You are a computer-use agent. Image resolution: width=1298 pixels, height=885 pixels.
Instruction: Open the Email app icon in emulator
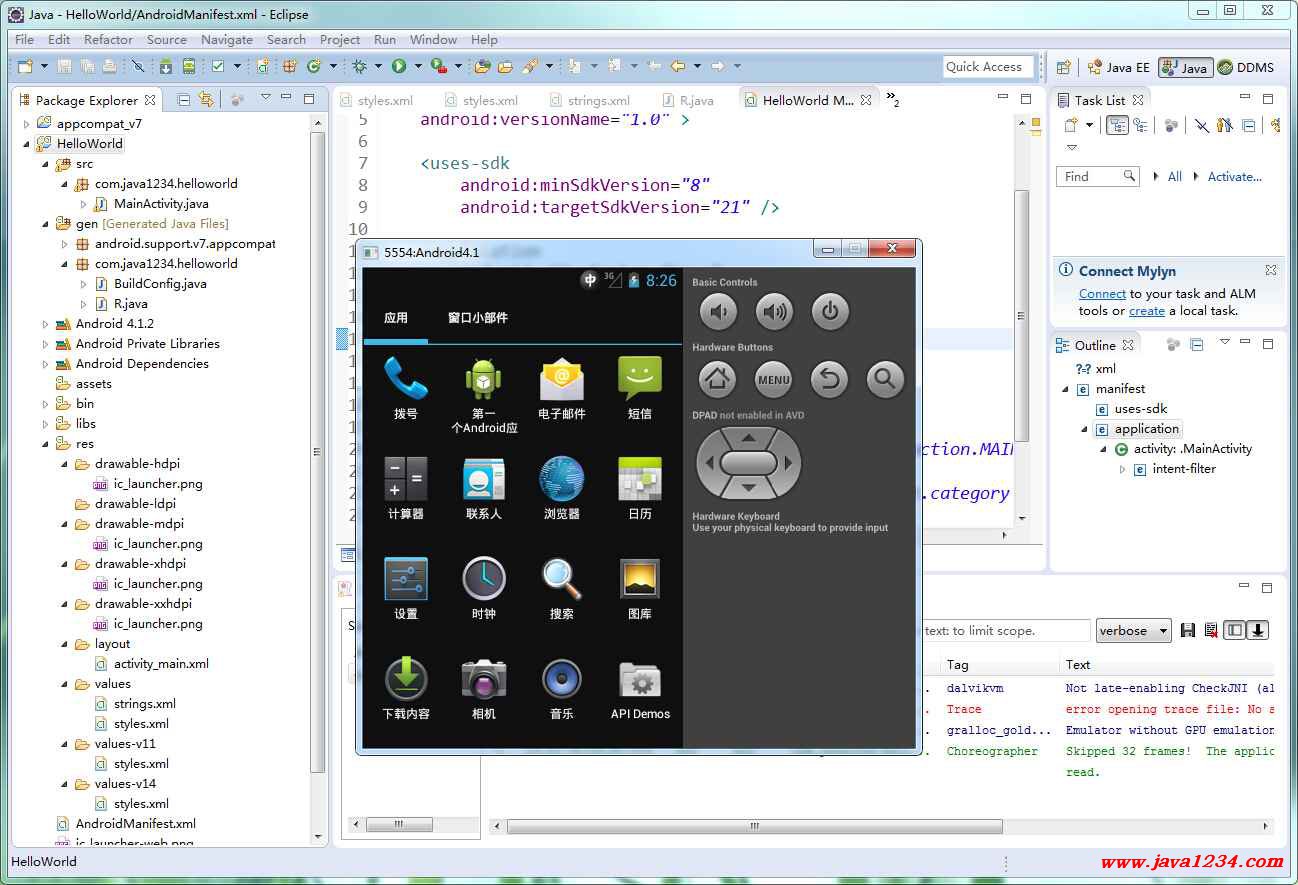click(x=561, y=388)
